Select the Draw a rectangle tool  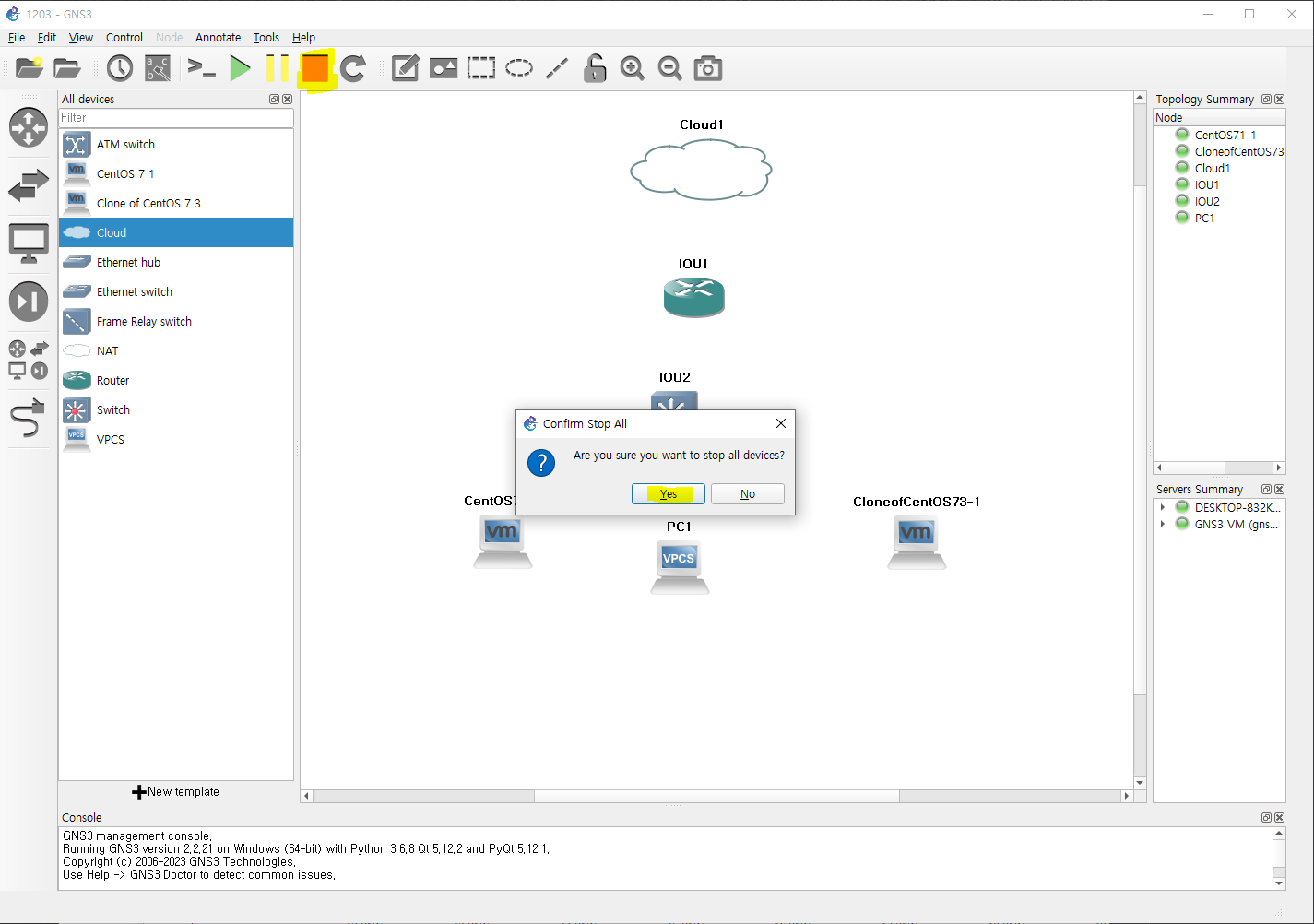point(481,68)
